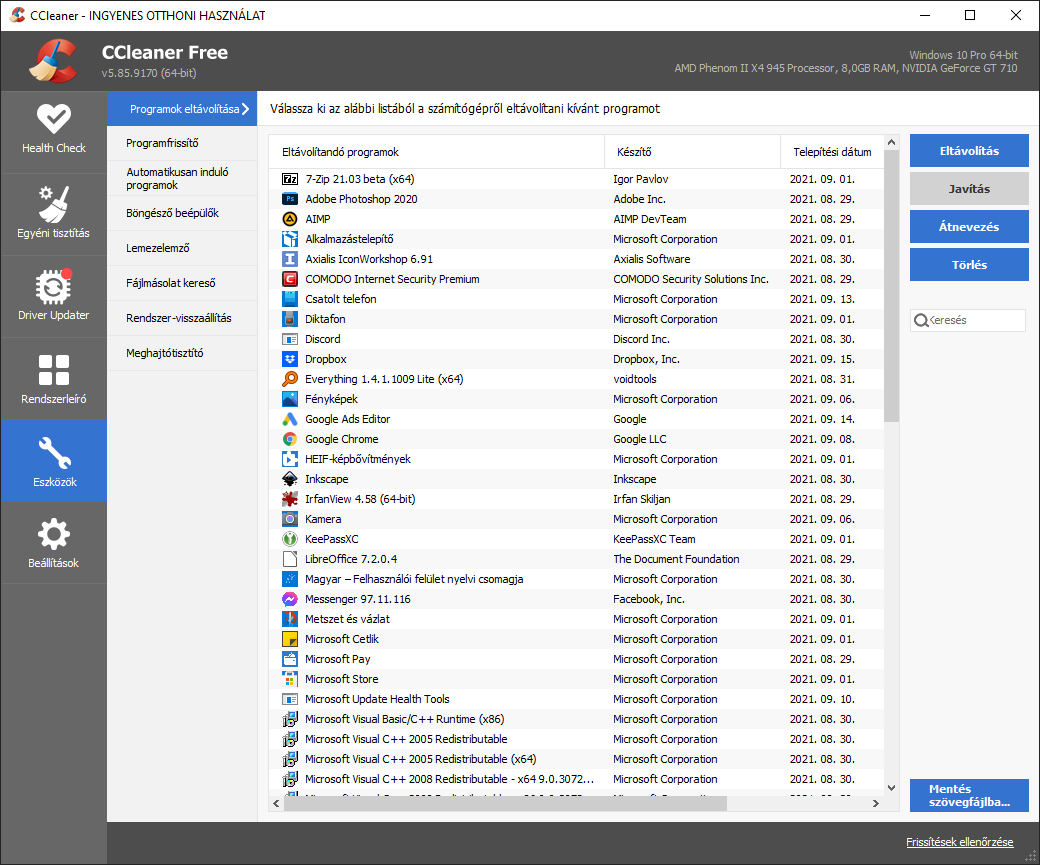Click Frissítések ellenőrzése link

960,842
